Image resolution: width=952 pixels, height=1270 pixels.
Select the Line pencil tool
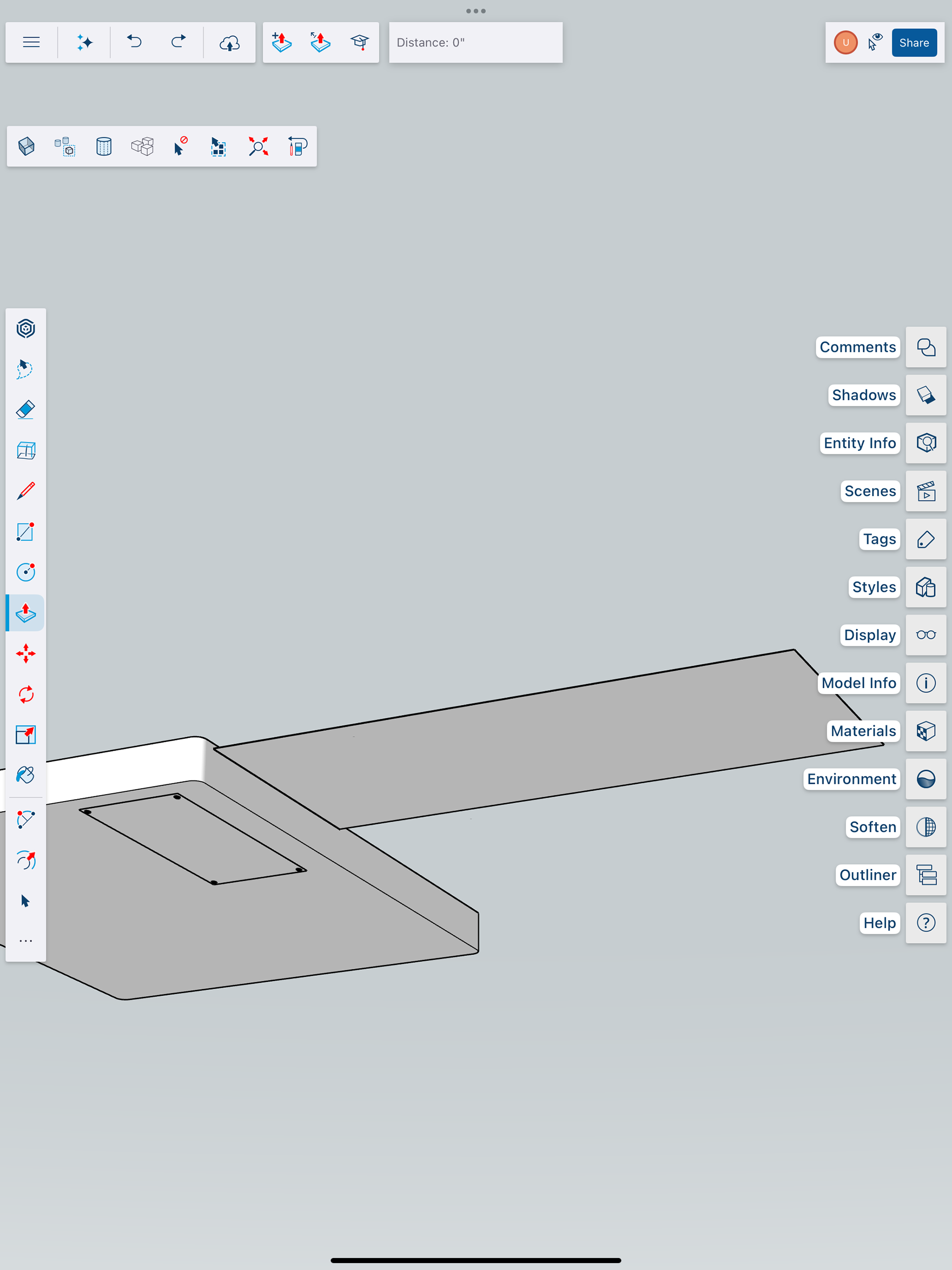[x=26, y=491]
